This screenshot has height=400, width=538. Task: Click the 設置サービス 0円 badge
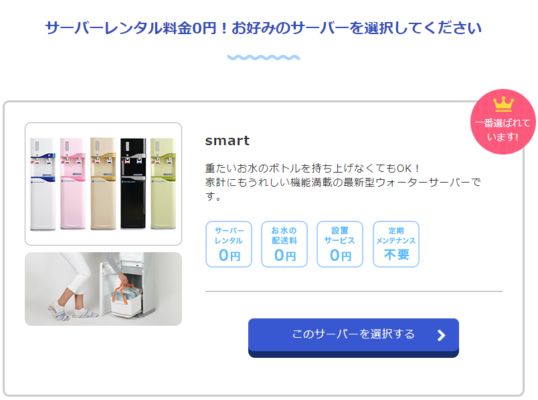coord(340,244)
